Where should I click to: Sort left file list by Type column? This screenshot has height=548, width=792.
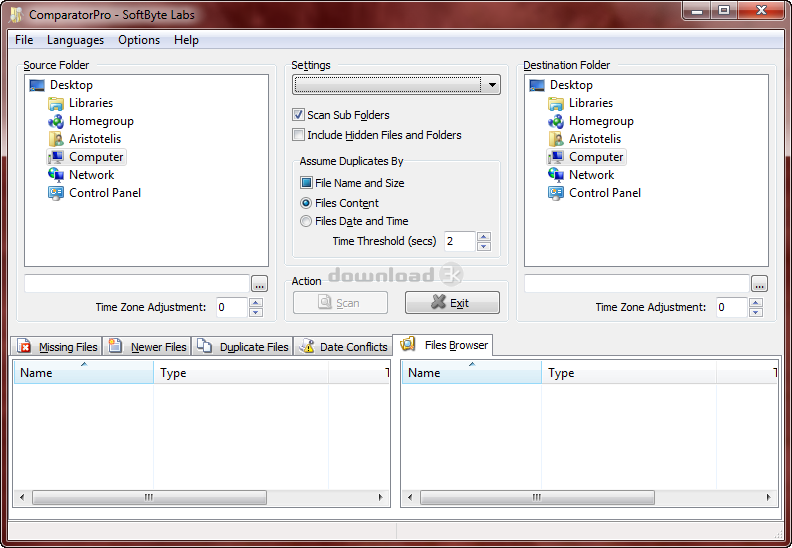point(241,373)
